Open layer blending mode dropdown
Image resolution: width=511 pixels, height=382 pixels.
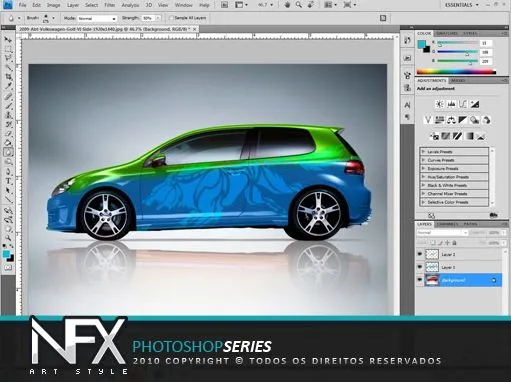click(442, 233)
